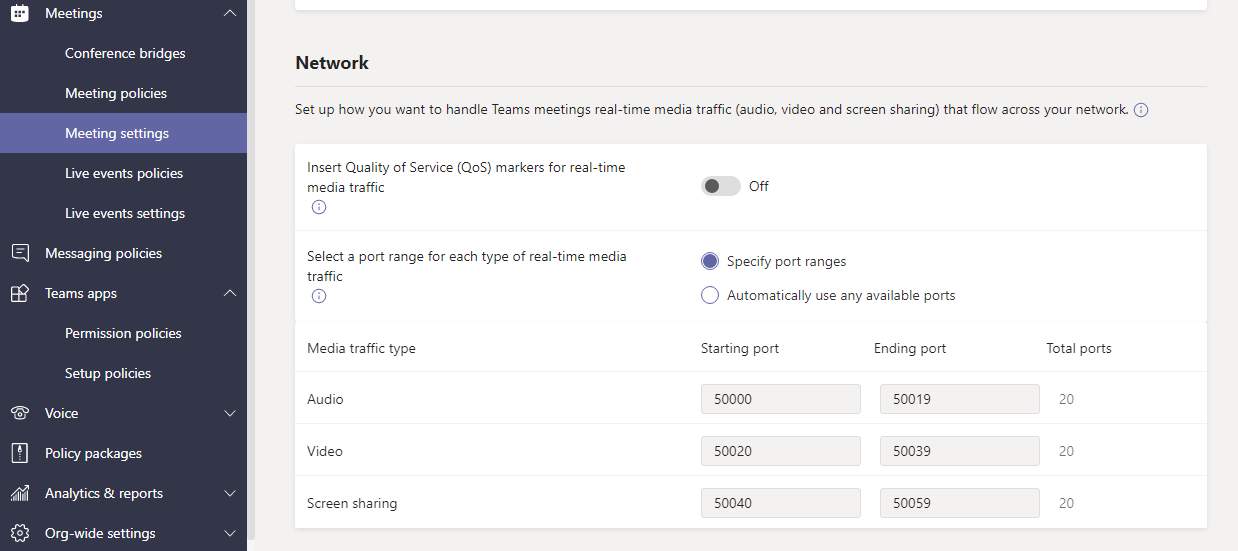Click the Policy packages icon
This screenshot has height=551, width=1238.
point(19,453)
